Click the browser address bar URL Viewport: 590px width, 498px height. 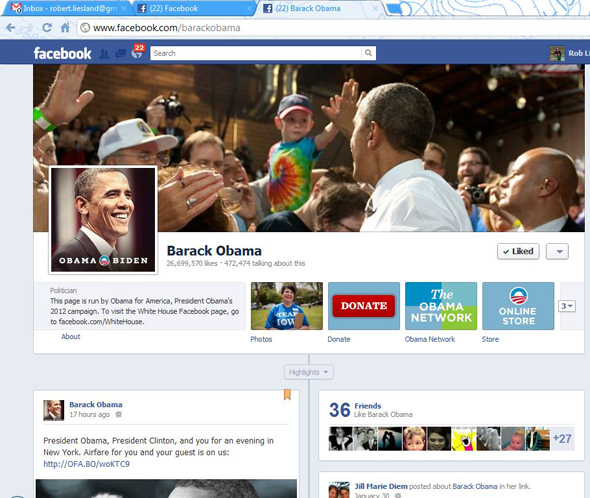tap(166, 28)
